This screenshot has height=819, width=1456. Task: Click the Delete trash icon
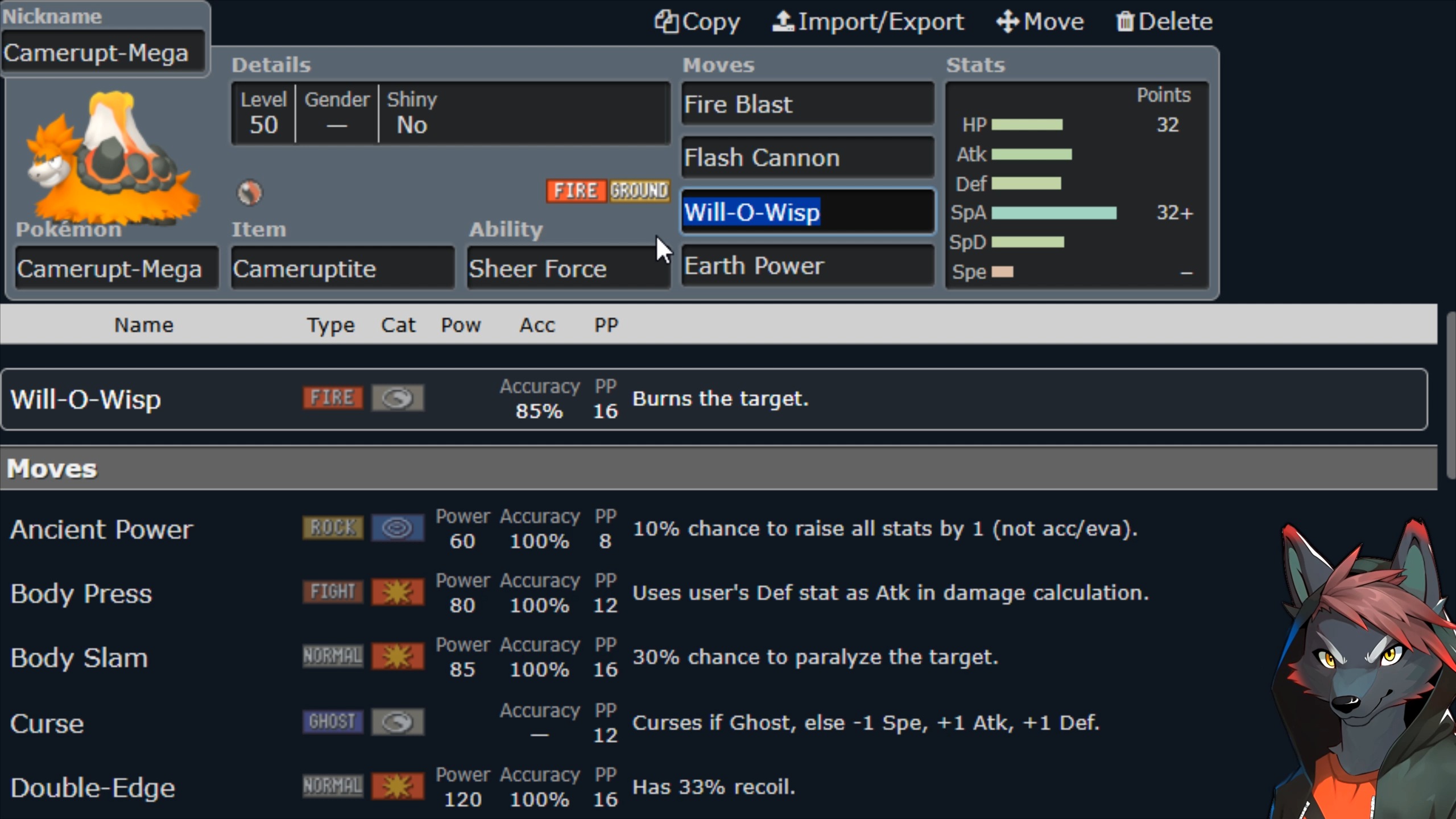(1124, 22)
